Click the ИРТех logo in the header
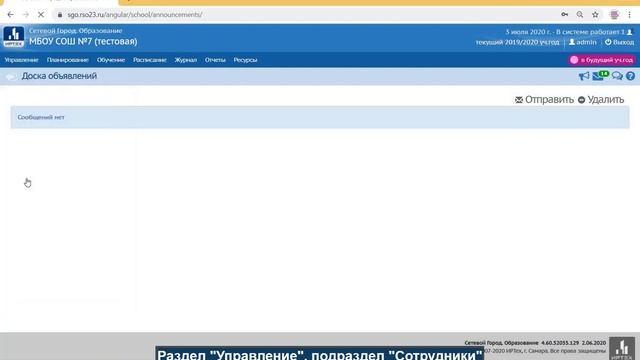The image size is (640, 360). pos(14,37)
